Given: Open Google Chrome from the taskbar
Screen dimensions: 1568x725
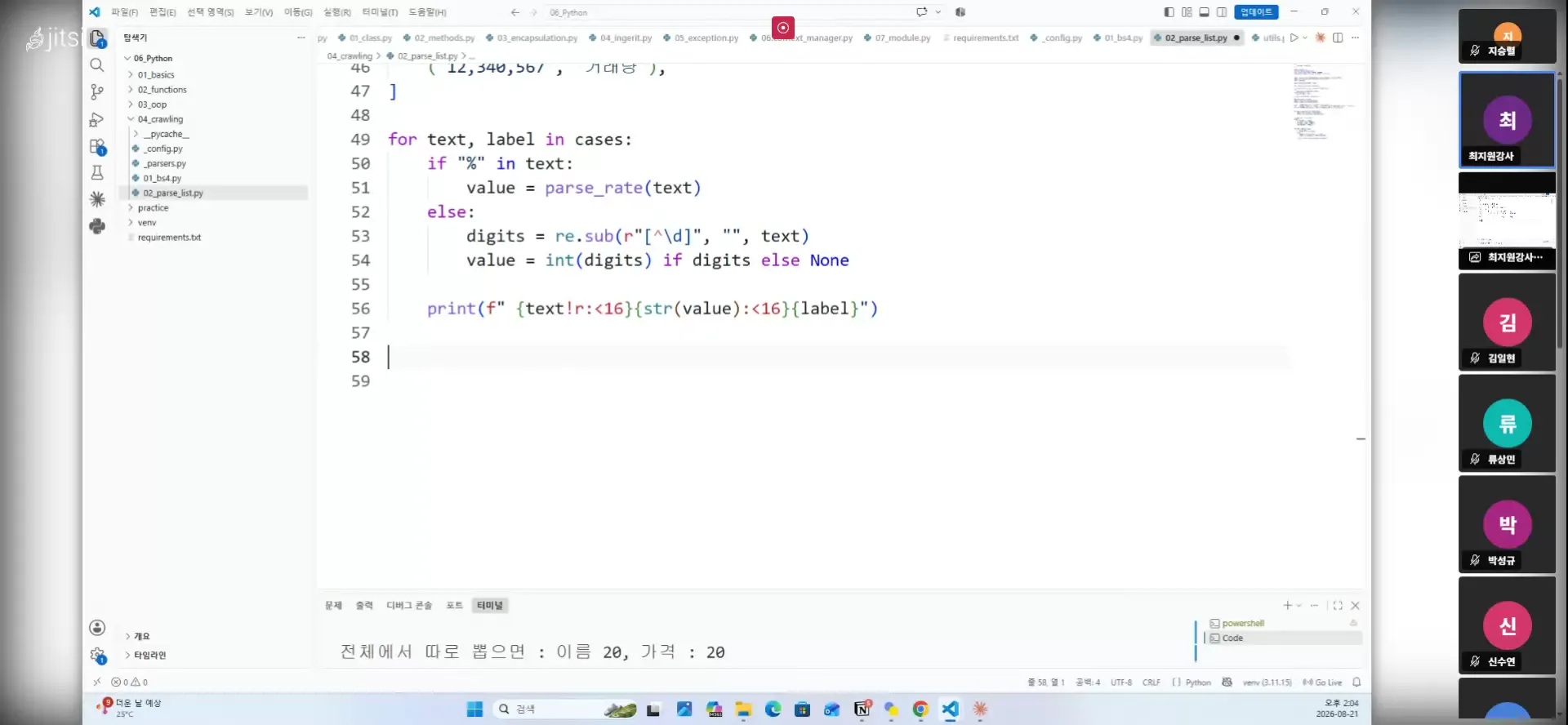Looking at the screenshot, I should click(x=920, y=709).
